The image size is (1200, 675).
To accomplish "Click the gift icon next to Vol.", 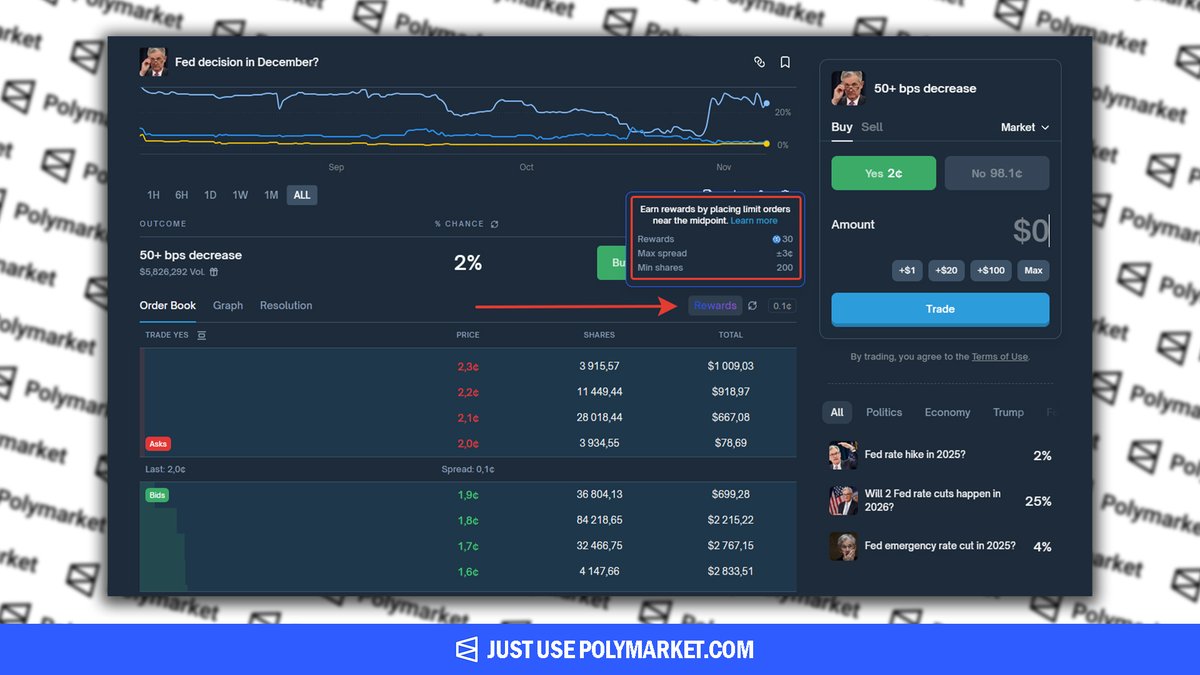I will [x=213, y=272].
